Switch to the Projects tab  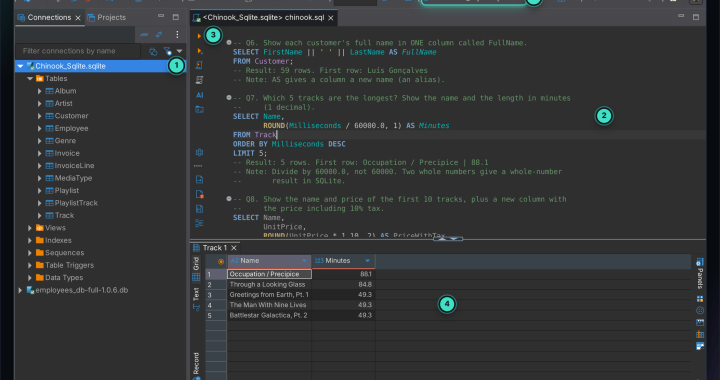pyautogui.click(x=107, y=17)
